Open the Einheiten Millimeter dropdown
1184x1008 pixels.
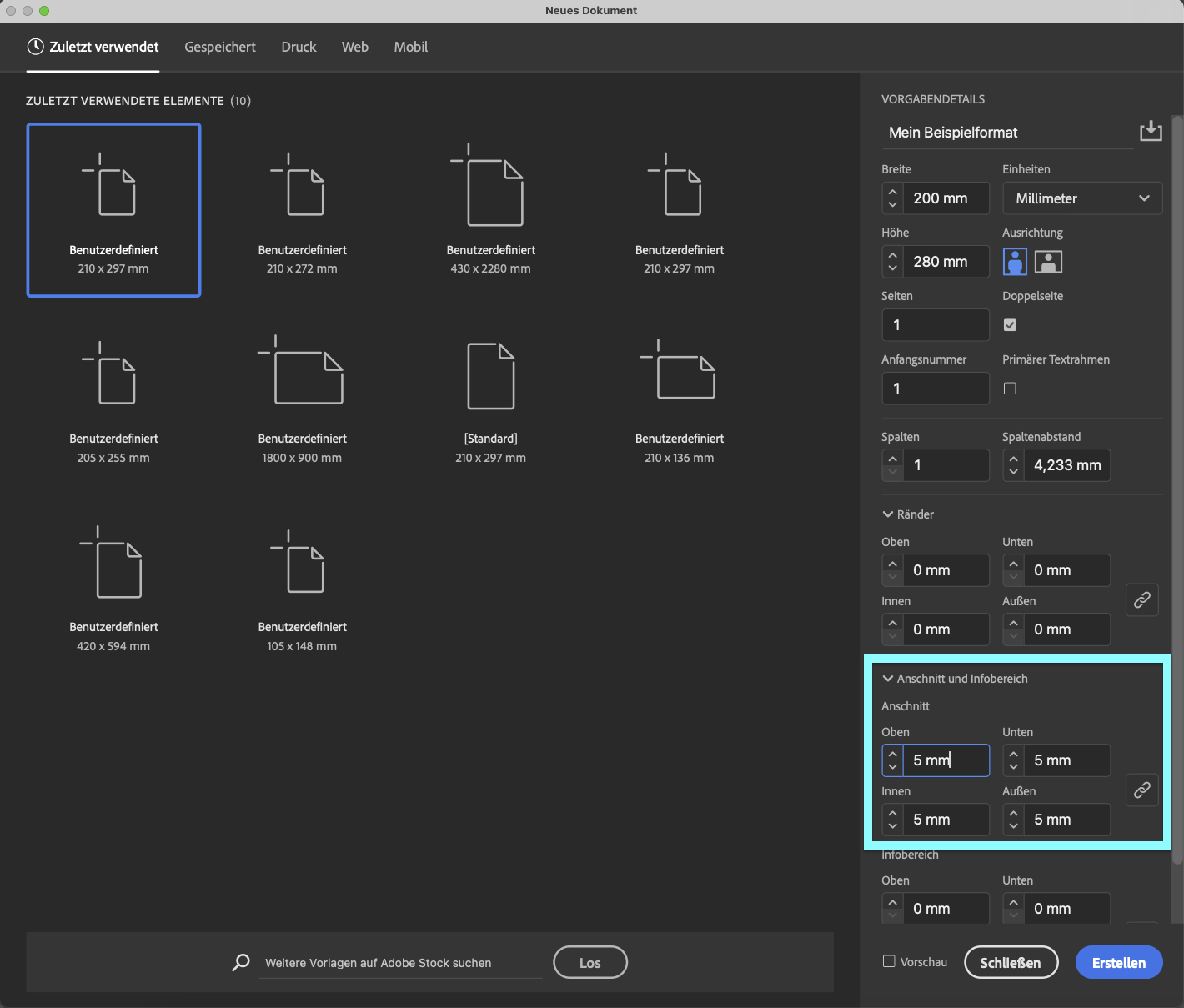click(1082, 198)
